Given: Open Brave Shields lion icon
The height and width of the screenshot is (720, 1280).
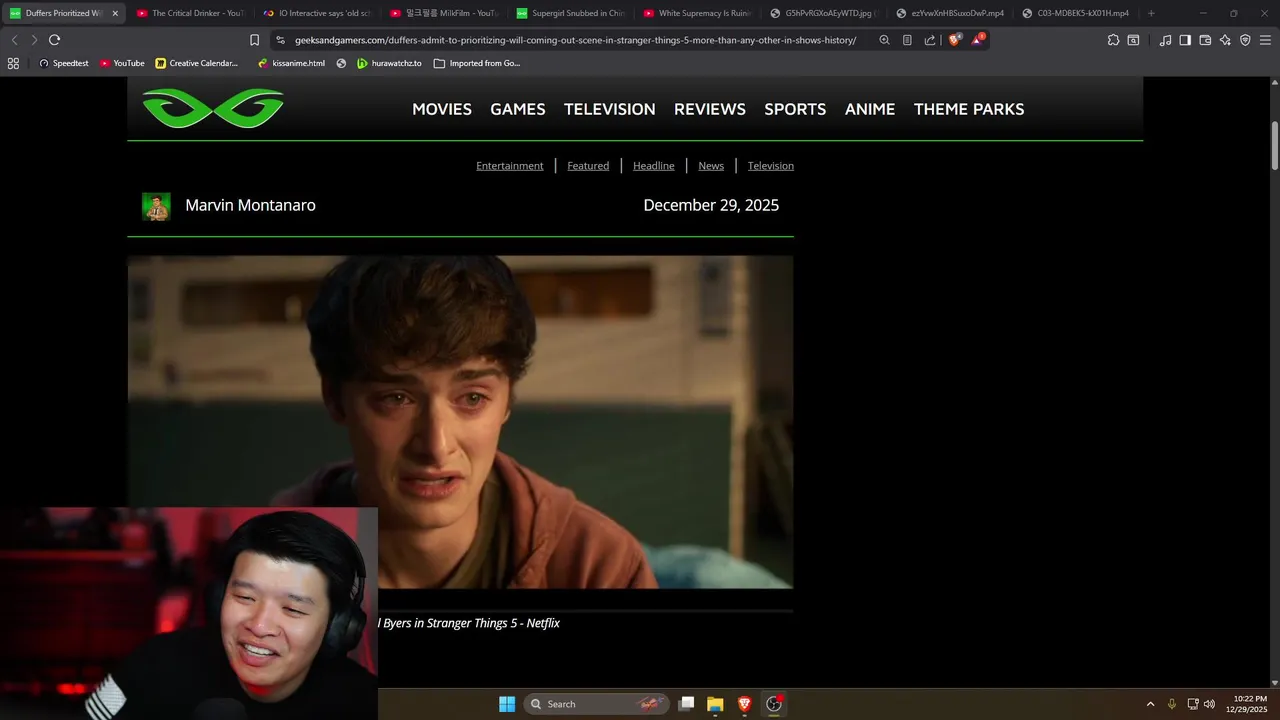Looking at the screenshot, I should tap(954, 40).
